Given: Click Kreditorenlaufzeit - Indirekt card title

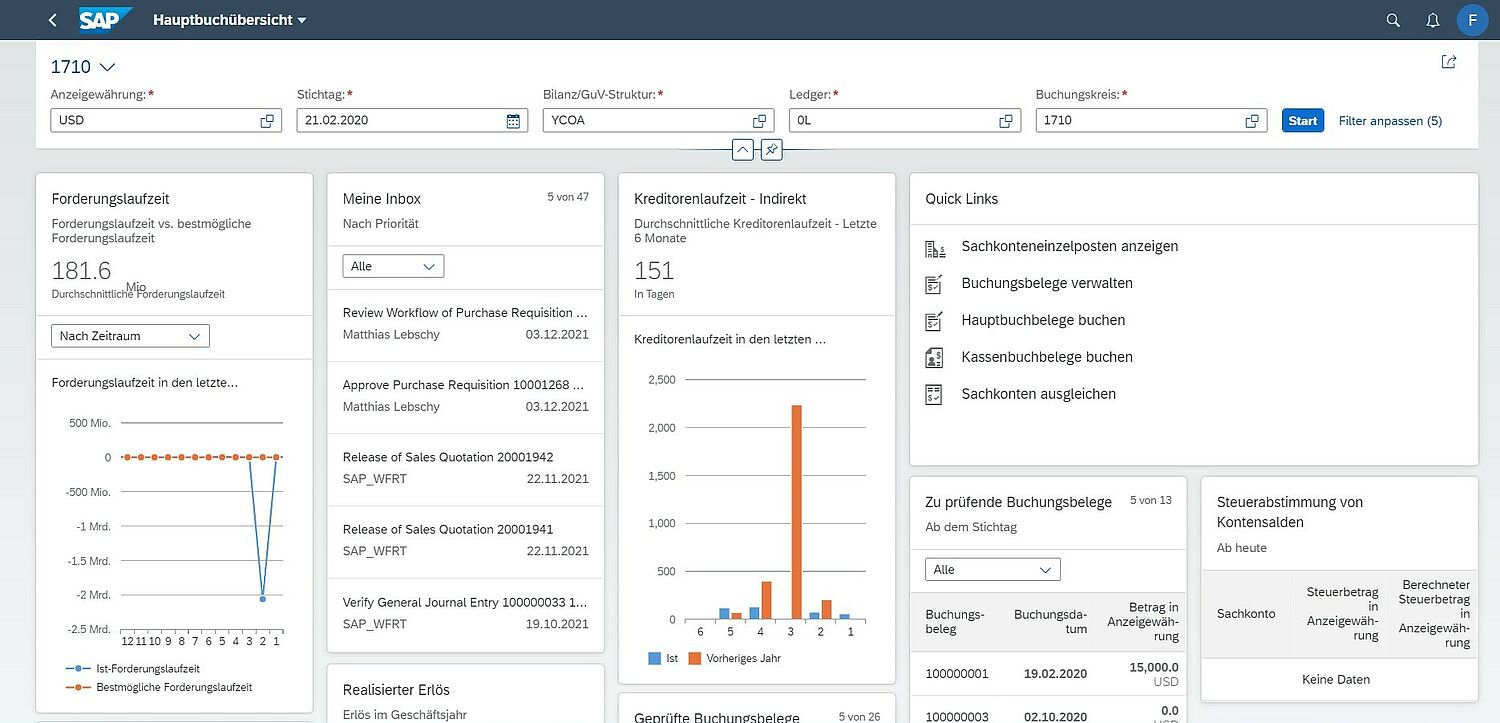Looking at the screenshot, I should click(x=720, y=199).
